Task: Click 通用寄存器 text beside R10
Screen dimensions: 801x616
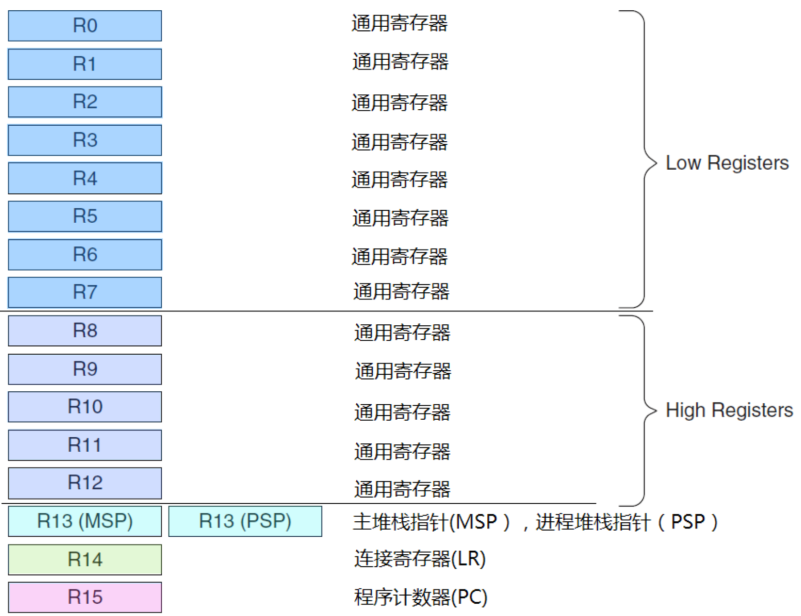Action: pyautogui.click(x=402, y=412)
